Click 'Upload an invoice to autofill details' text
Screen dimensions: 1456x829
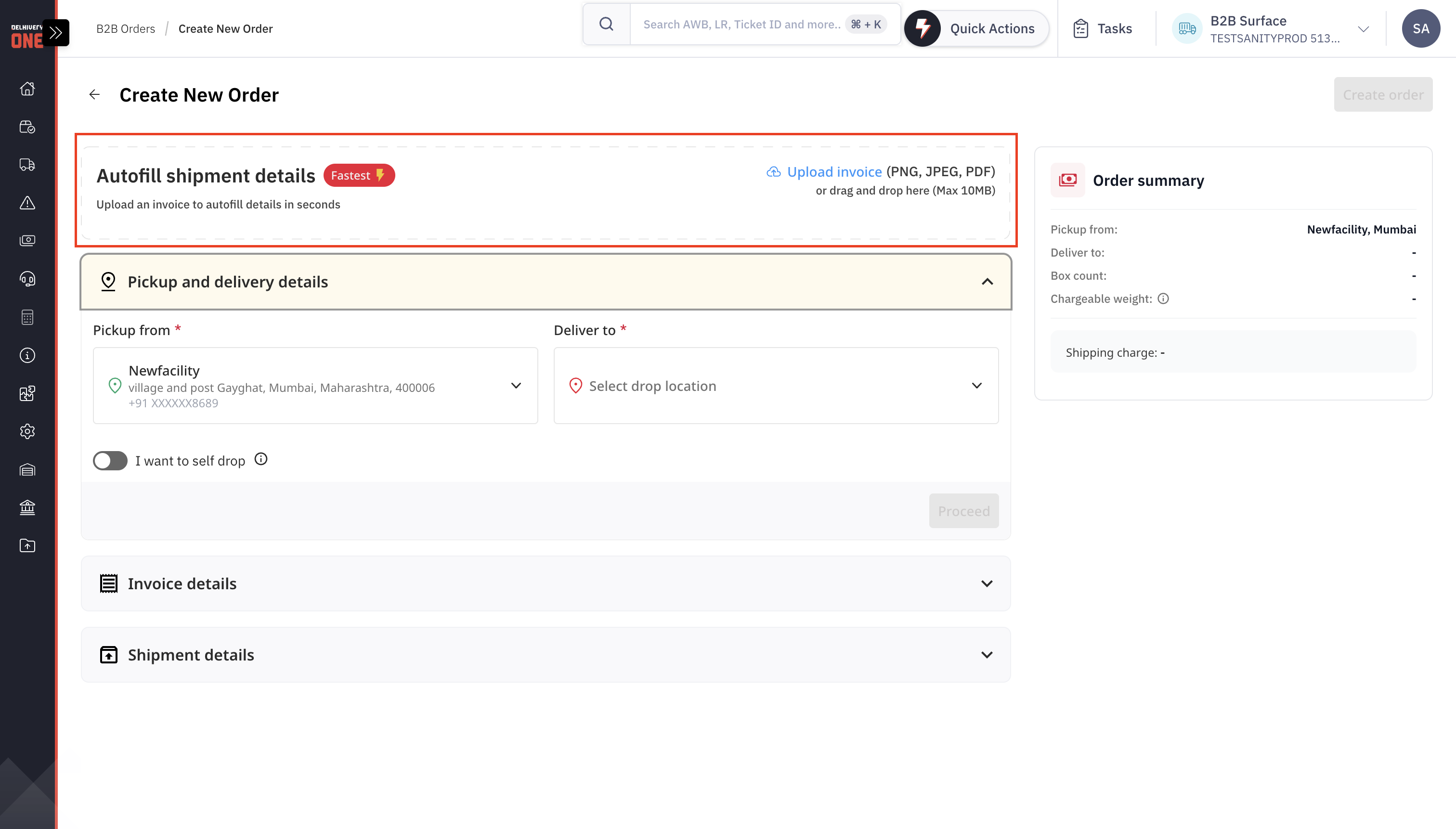218,205
